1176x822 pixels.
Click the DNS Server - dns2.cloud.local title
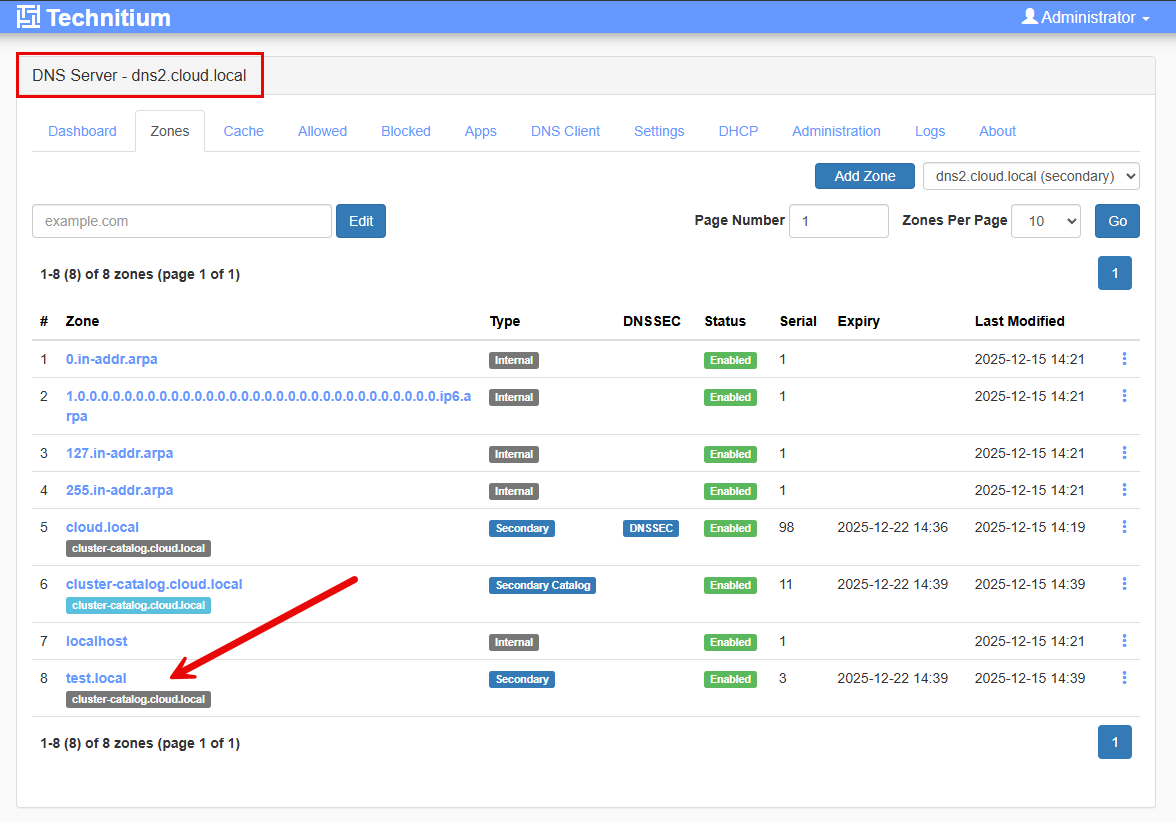[140, 75]
